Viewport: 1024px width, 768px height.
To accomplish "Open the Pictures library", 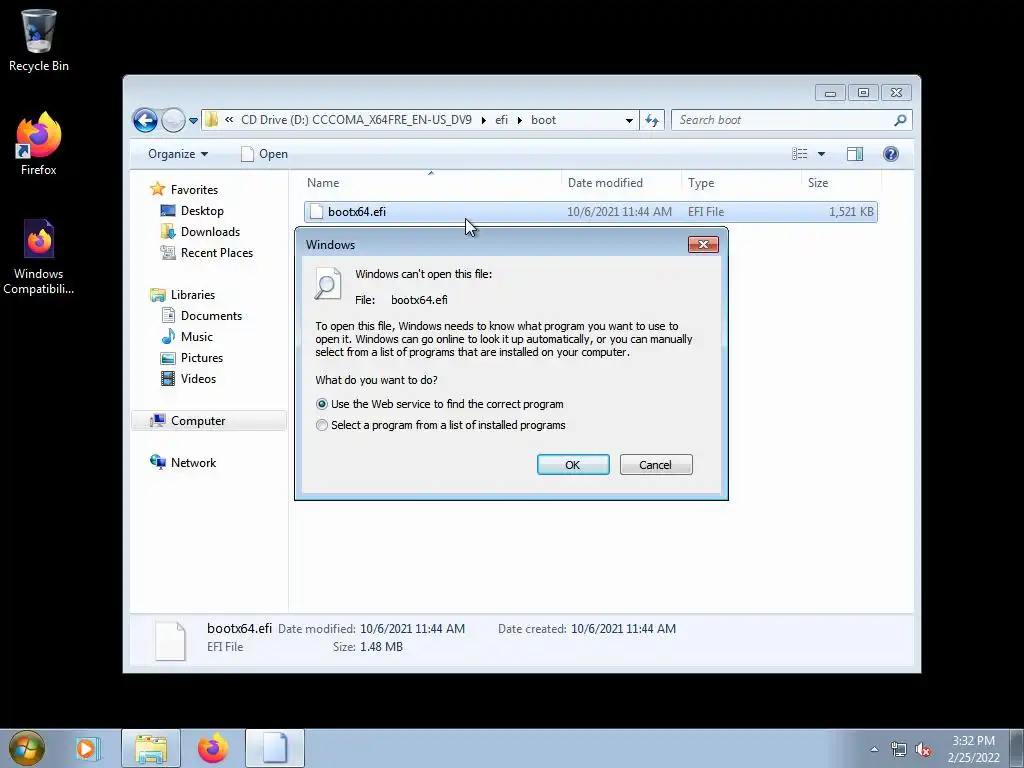I will click(x=192, y=358).
